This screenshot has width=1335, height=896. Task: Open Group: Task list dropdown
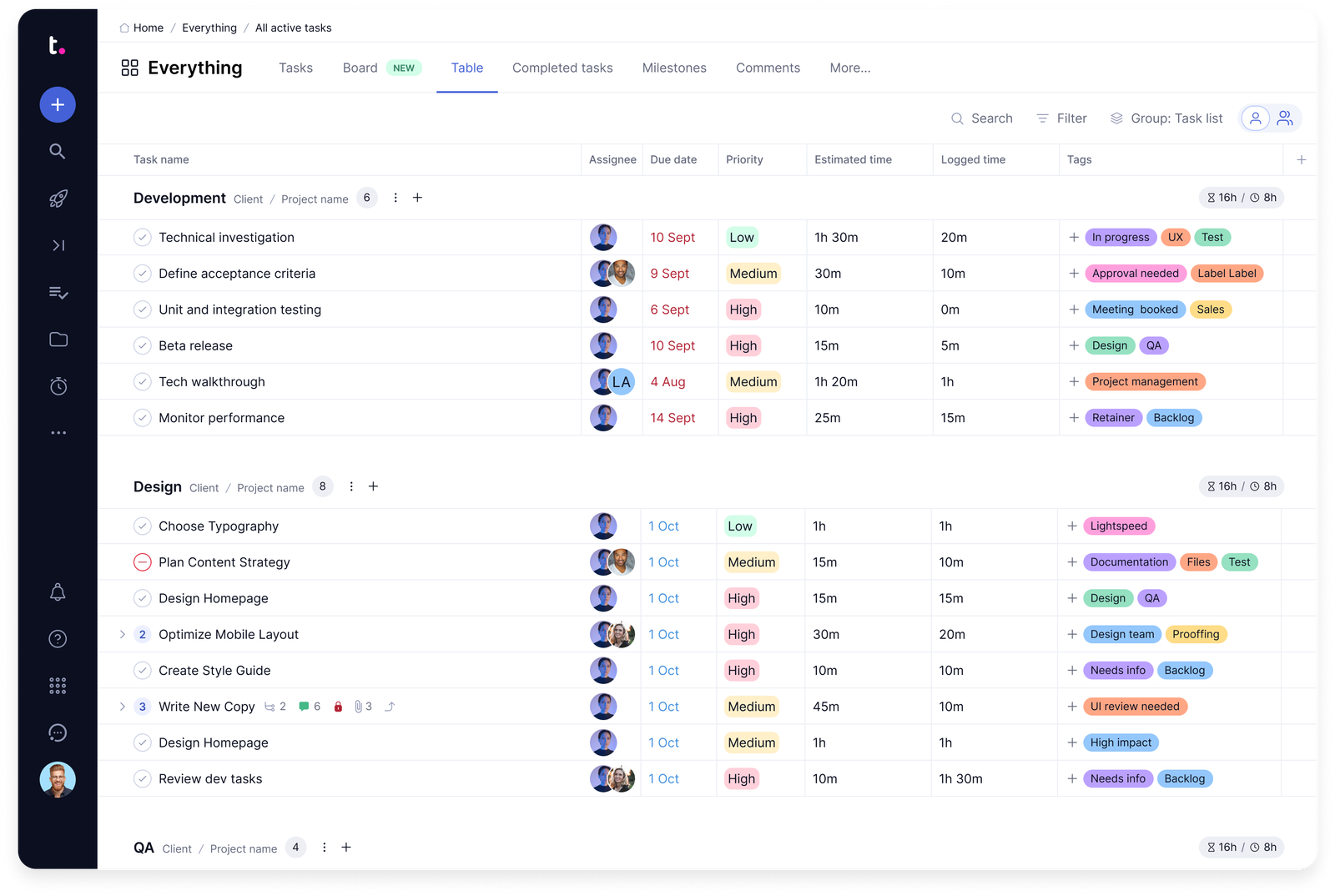point(1166,118)
